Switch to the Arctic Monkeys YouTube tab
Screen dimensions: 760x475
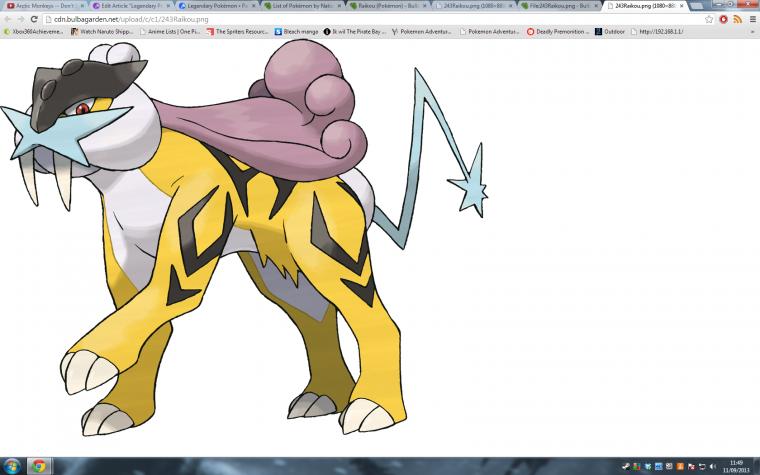coord(44,6)
